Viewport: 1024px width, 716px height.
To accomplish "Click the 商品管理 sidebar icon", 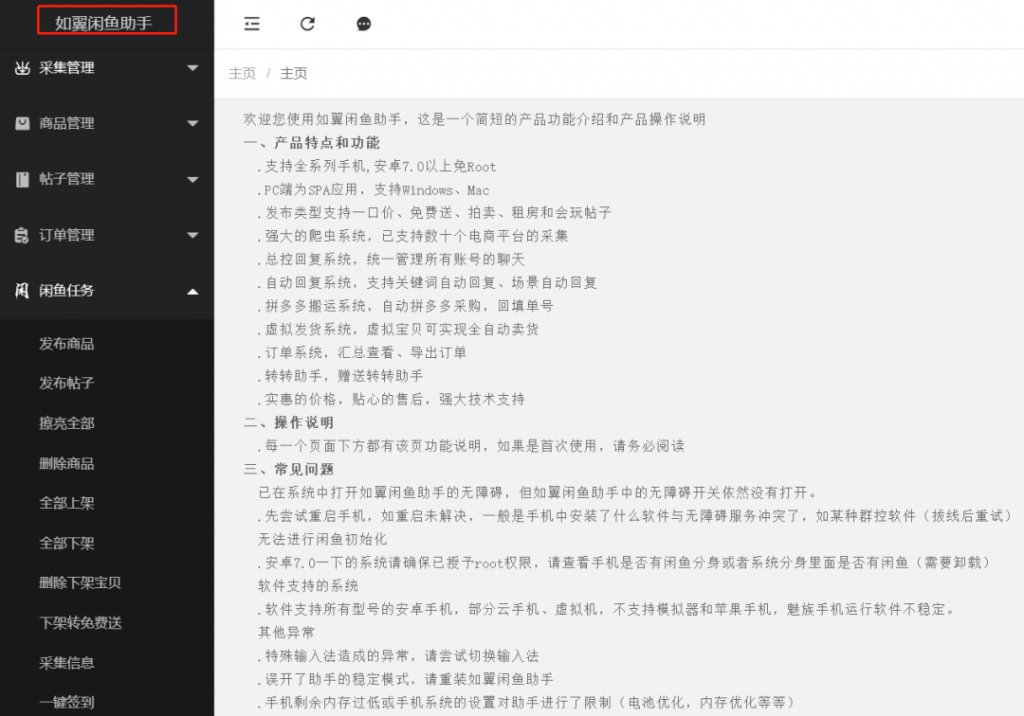I will (22, 124).
